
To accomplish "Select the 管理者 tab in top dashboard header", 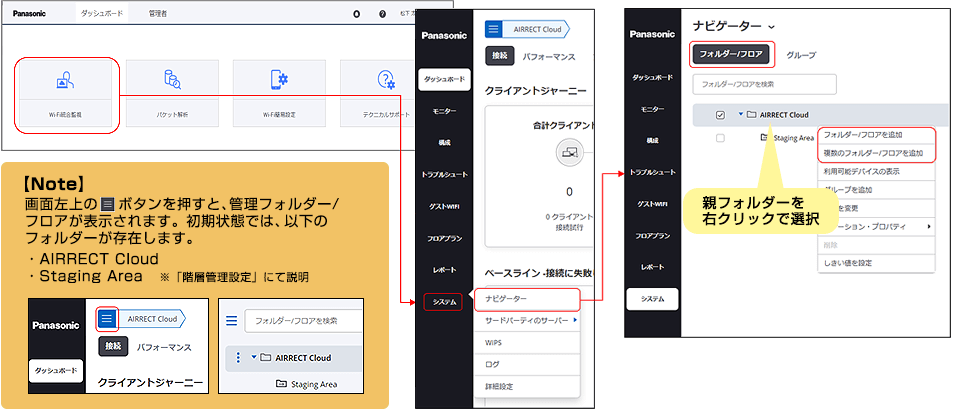I will click(158, 13).
